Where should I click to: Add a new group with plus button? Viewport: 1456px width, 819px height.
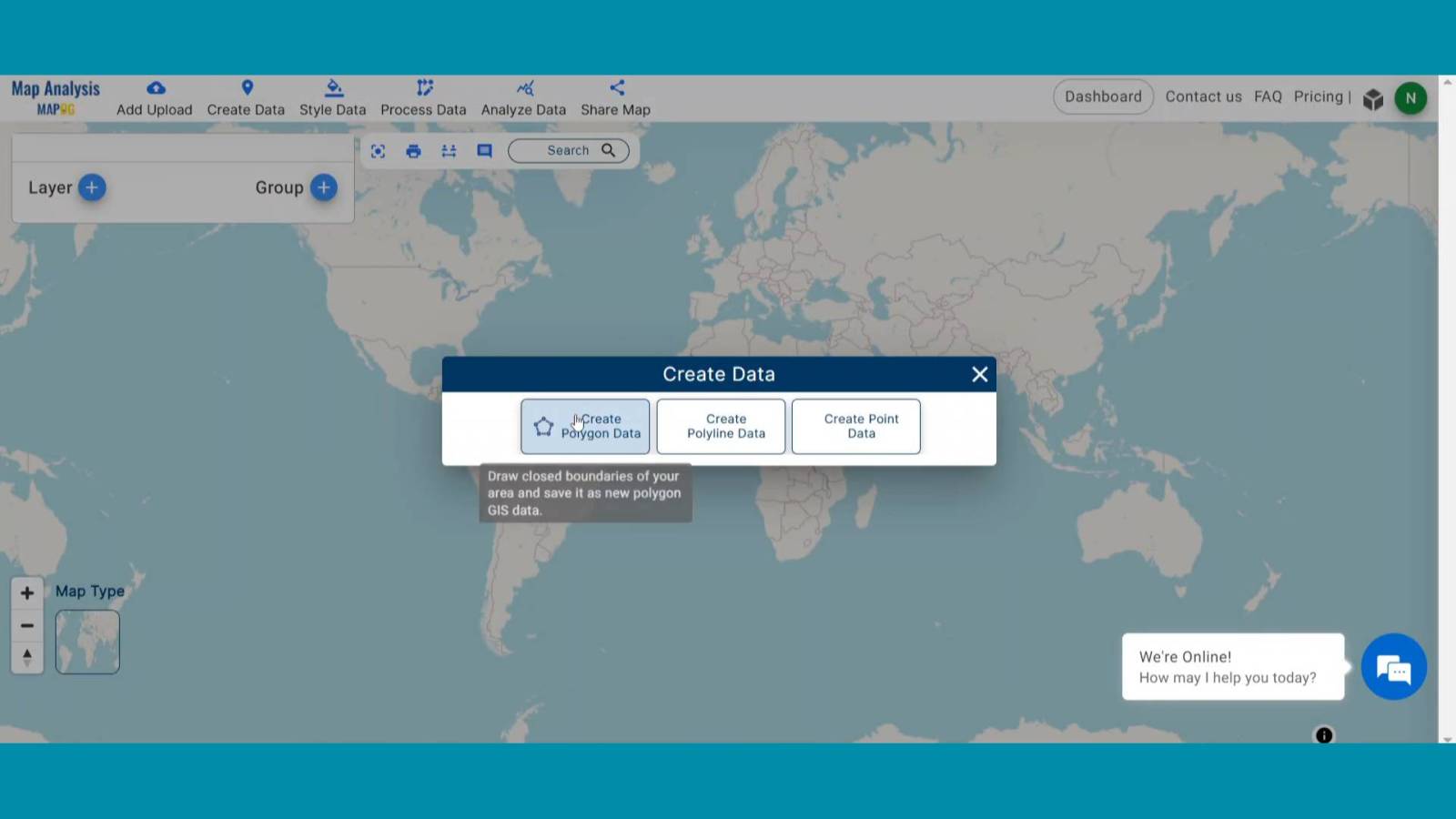(323, 187)
